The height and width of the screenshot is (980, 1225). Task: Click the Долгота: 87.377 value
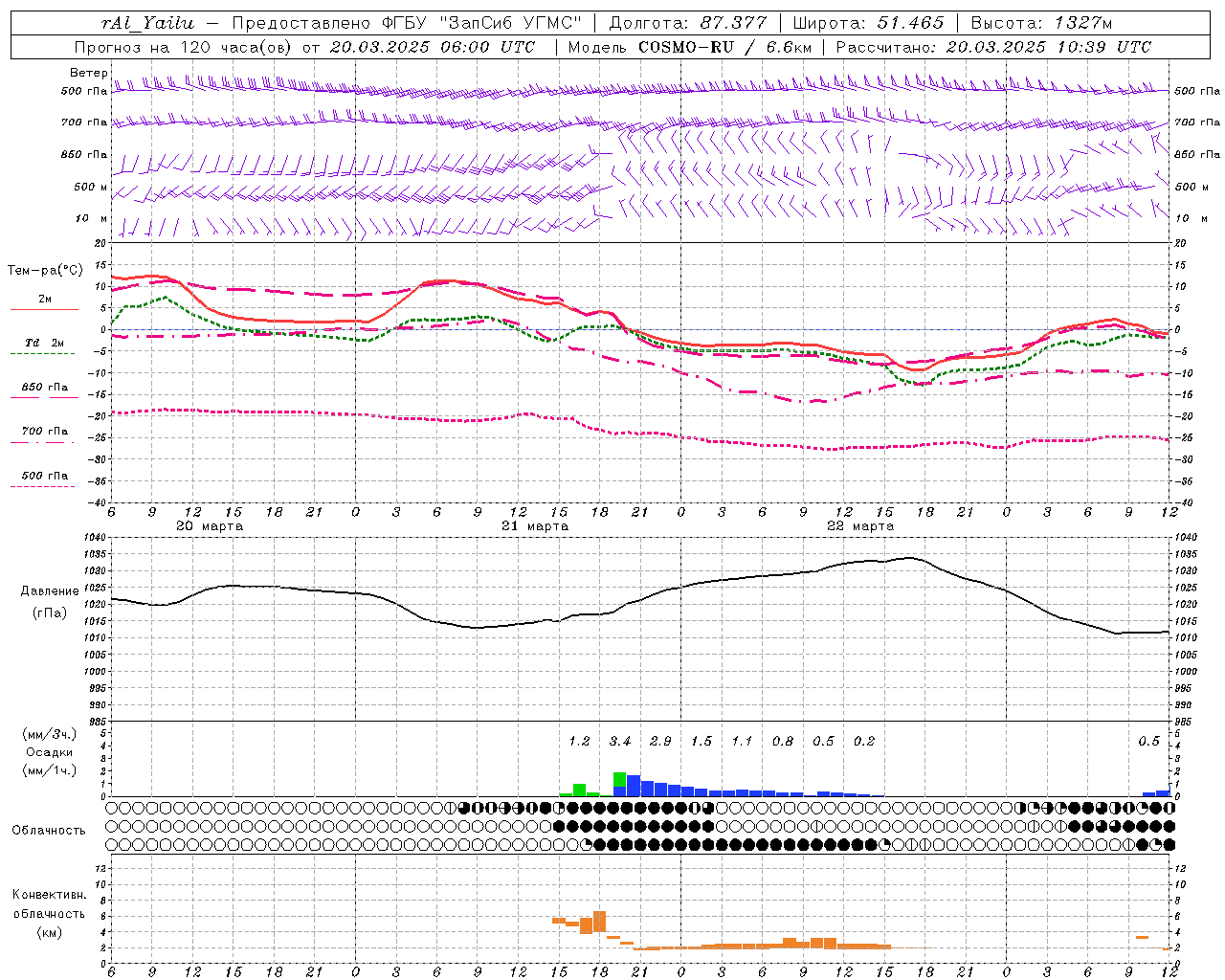pos(688,23)
